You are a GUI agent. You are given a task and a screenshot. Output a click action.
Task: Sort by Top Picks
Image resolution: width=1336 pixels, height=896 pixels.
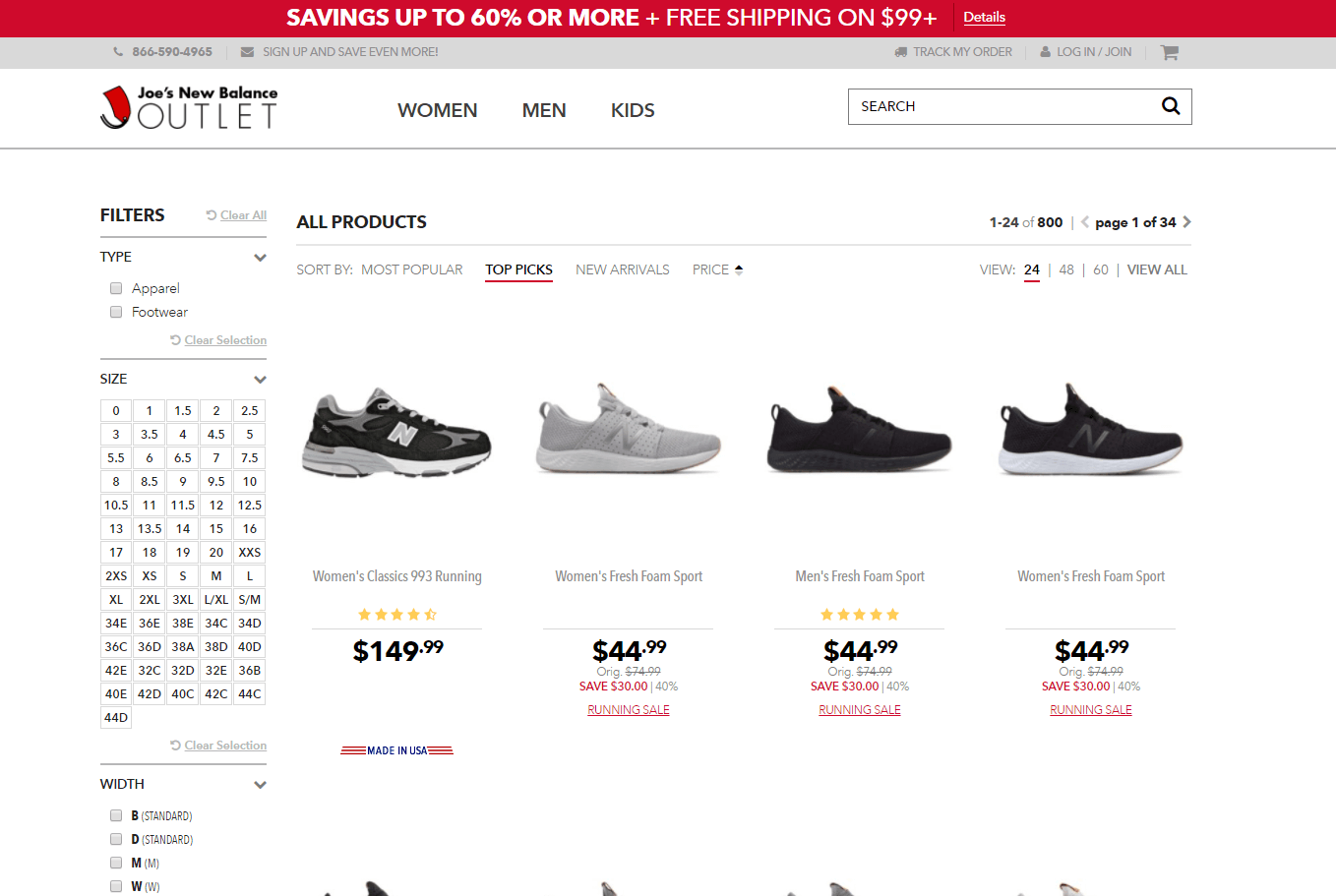[518, 269]
